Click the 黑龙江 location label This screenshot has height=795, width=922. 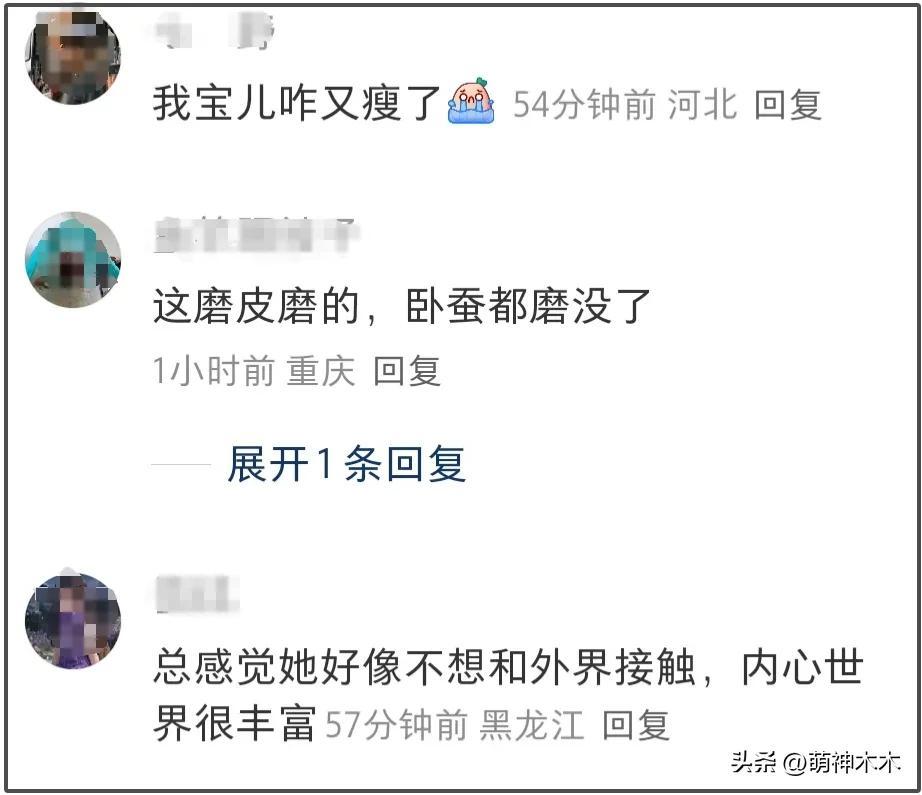pyautogui.click(x=532, y=725)
